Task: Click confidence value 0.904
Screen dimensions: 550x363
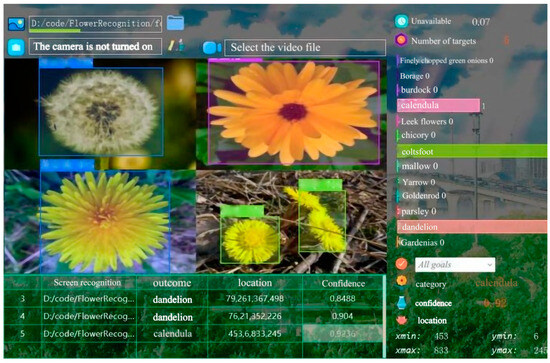Action: pos(342,316)
